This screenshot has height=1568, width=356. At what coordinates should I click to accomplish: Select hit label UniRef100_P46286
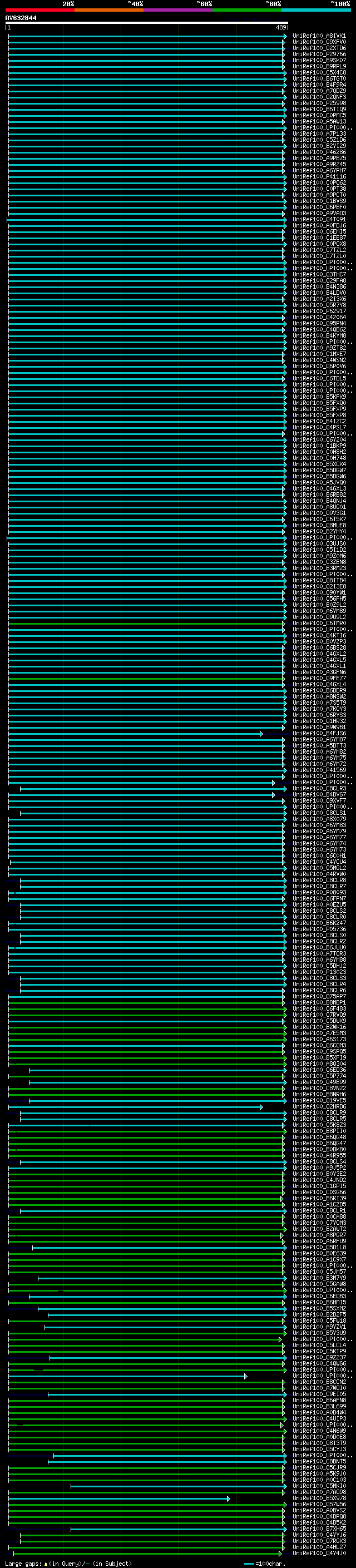(319, 152)
